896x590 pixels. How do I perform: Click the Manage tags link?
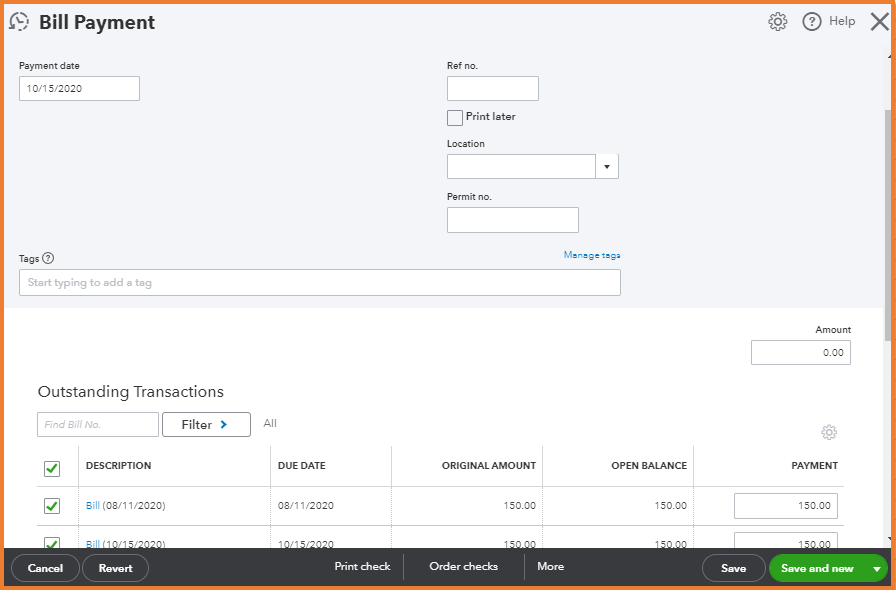tap(592, 255)
